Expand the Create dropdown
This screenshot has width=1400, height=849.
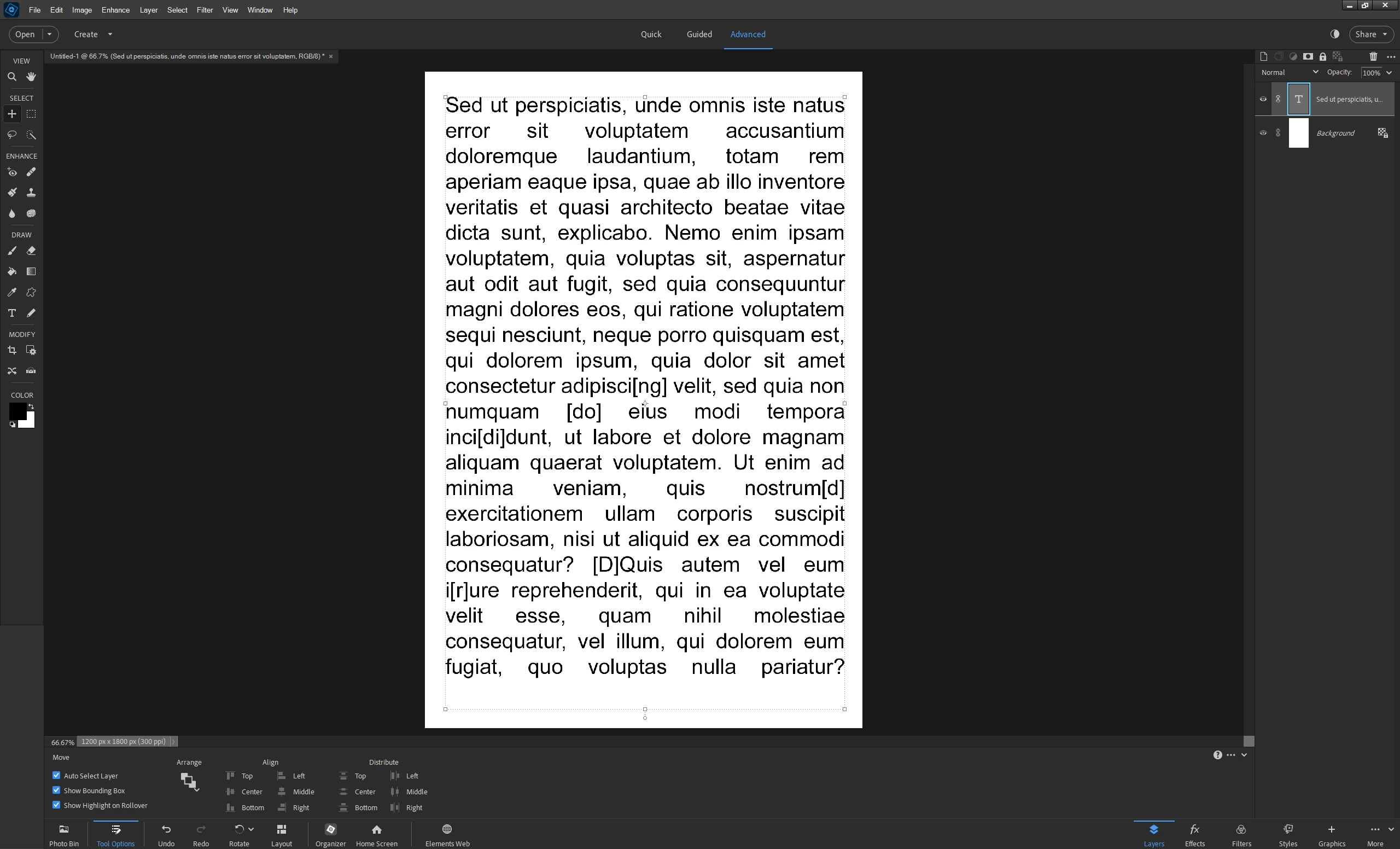(110, 34)
